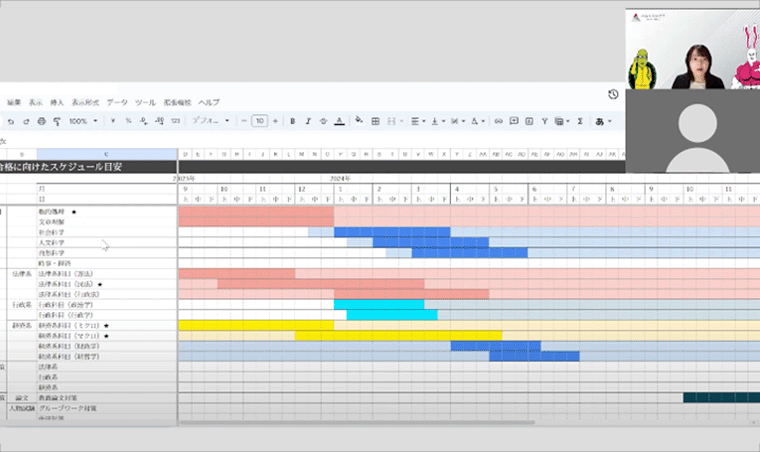Open the 100% zoom dropdown
Screen dimensions: 760x452
pyautogui.click(x=82, y=121)
